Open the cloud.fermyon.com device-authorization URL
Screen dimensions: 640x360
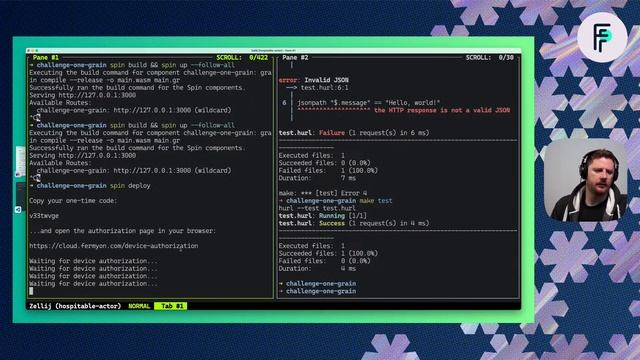click(x=113, y=246)
